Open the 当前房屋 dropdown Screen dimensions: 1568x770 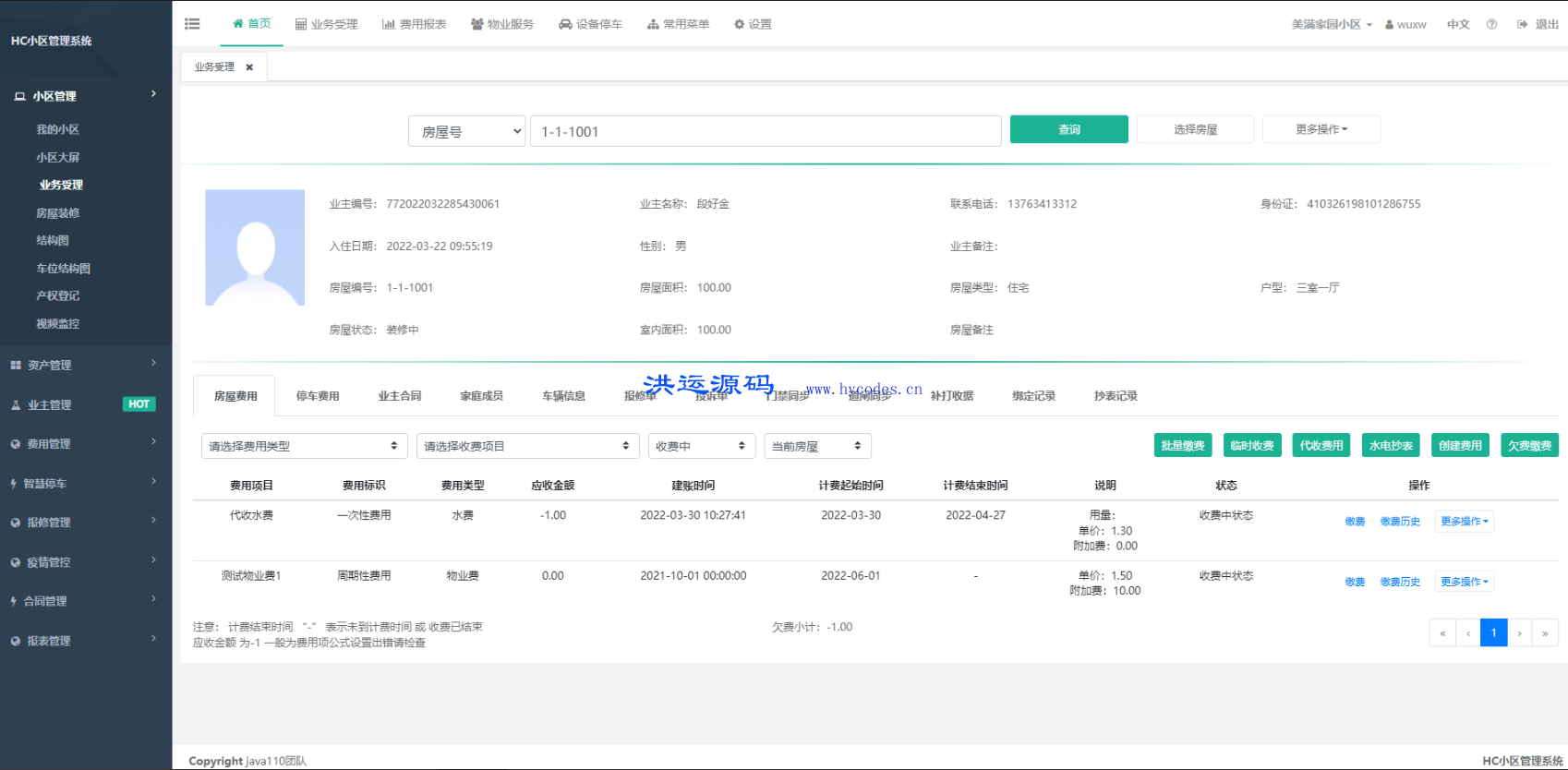pos(817,446)
